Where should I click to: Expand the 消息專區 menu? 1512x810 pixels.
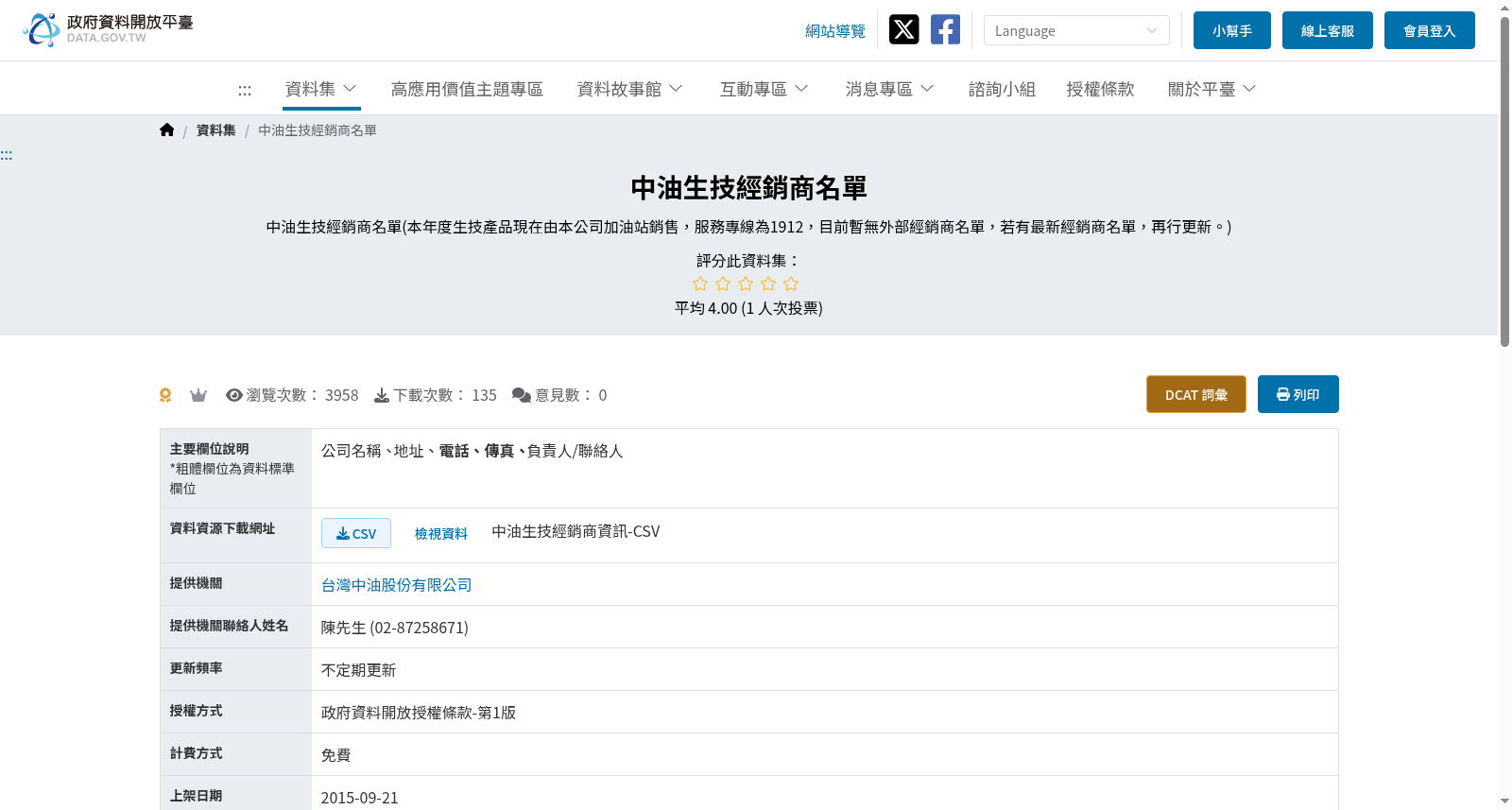[x=890, y=89]
